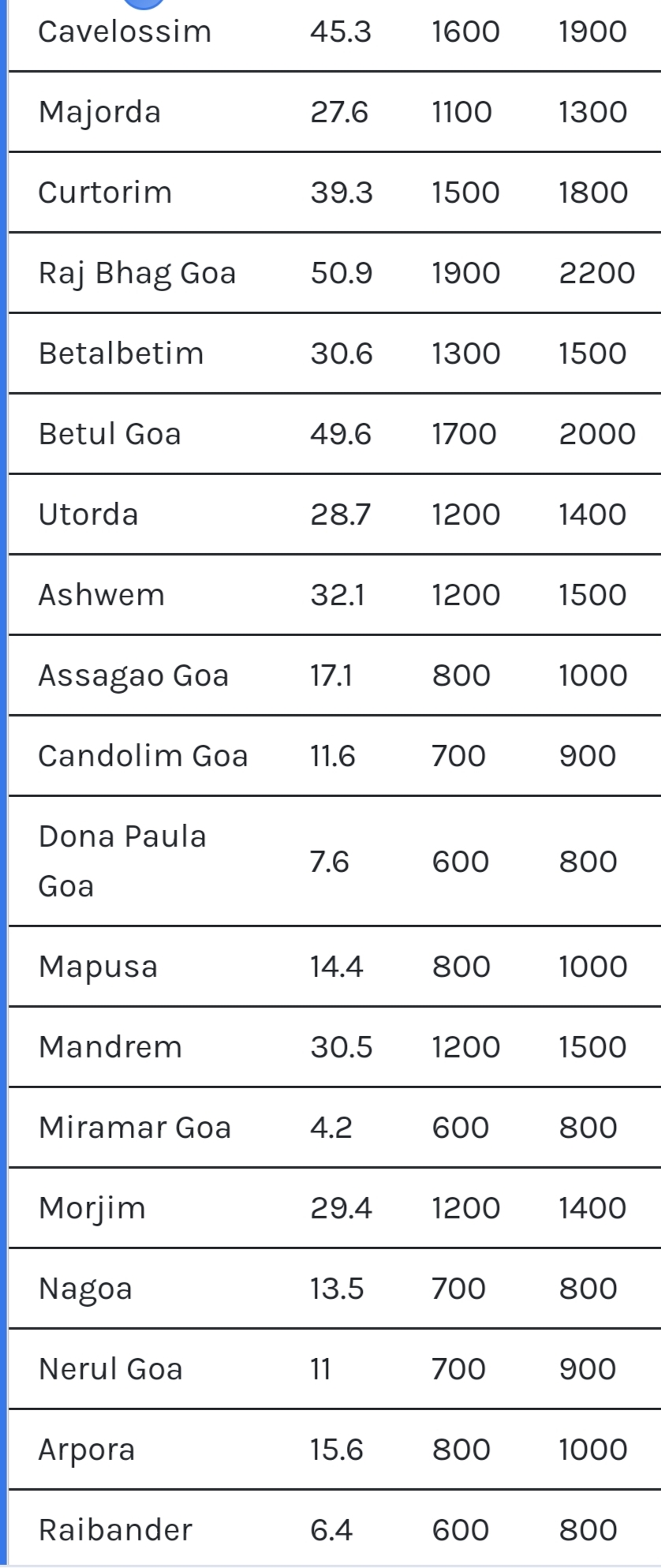Viewport: 661px width, 1568px height.
Task: Click the Candolim Goa row label
Action: [143, 756]
